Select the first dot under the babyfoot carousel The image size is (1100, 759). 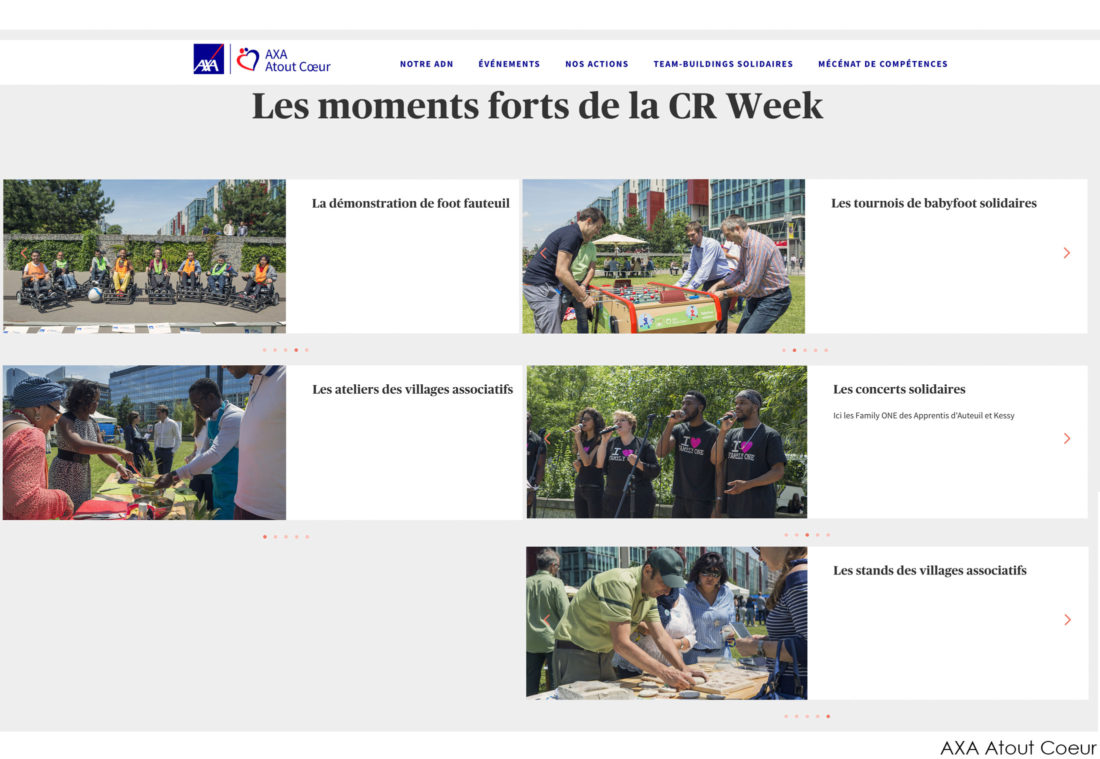tap(784, 349)
